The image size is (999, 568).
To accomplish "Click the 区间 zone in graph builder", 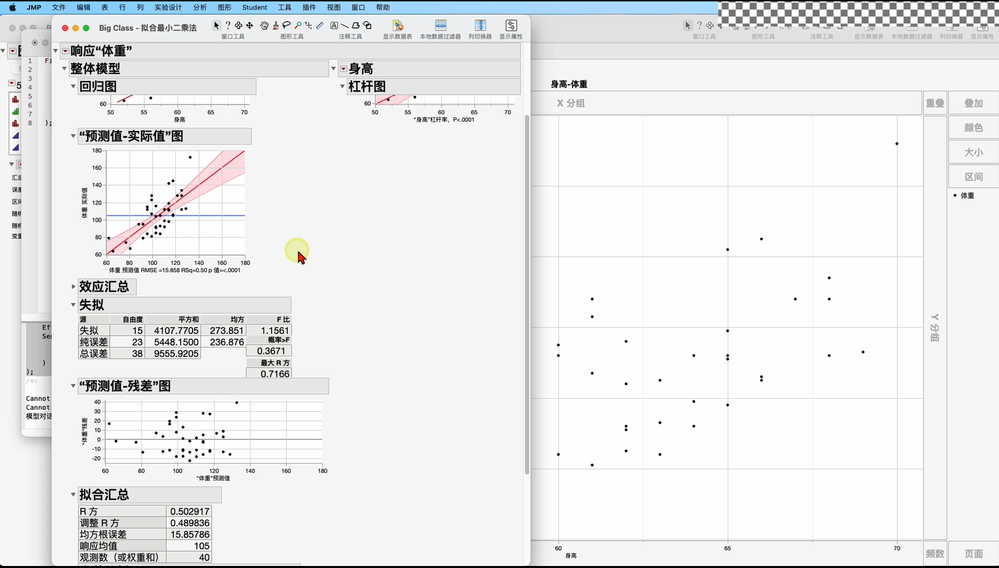I will (x=974, y=176).
